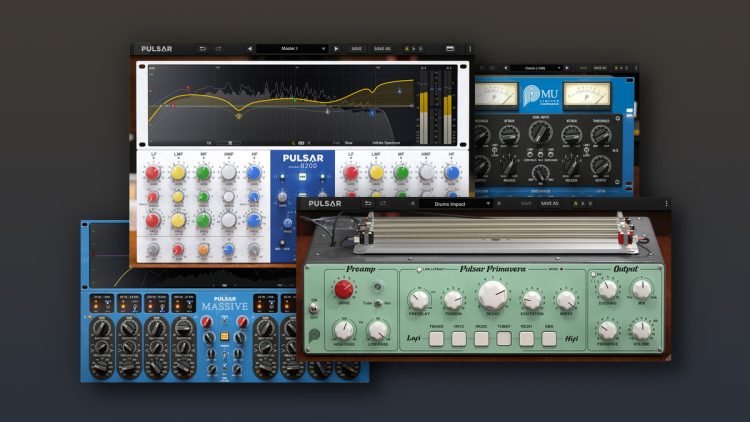Select the green EQ node on the curve
Image resolution: width=750 pixels, height=422 pixels.
point(295,100)
